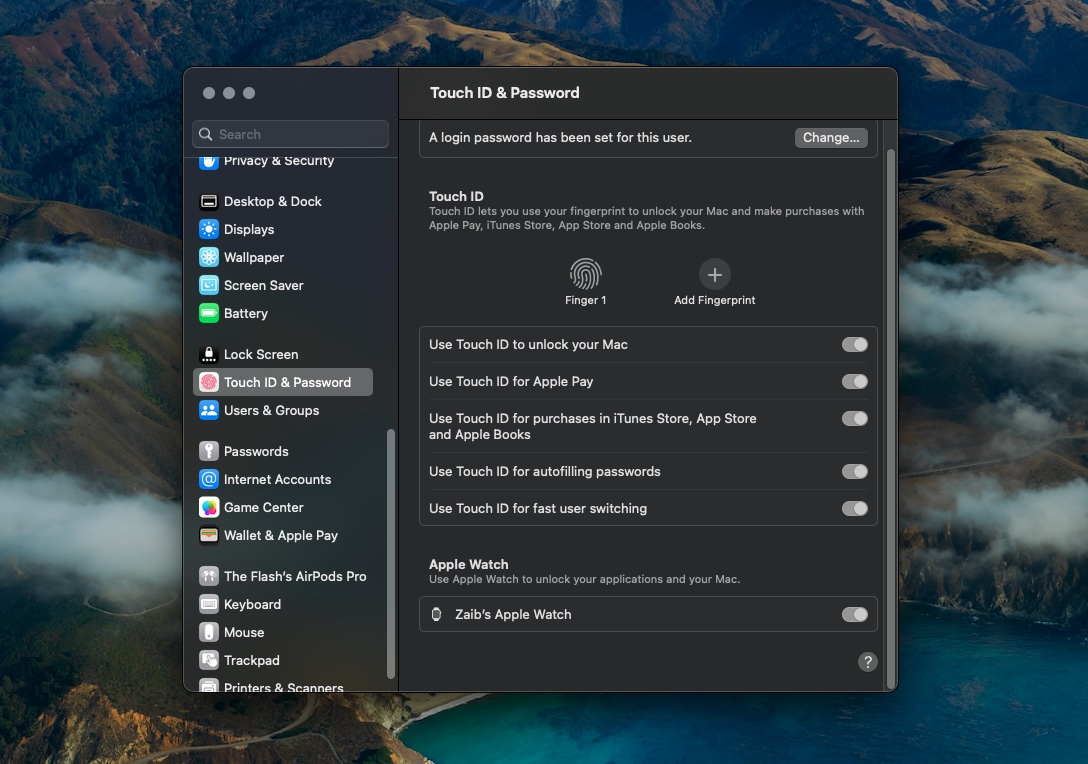Viewport: 1088px width, 764px height.
Task: Click the Game Center icon
Action: (x=209, y=507)
